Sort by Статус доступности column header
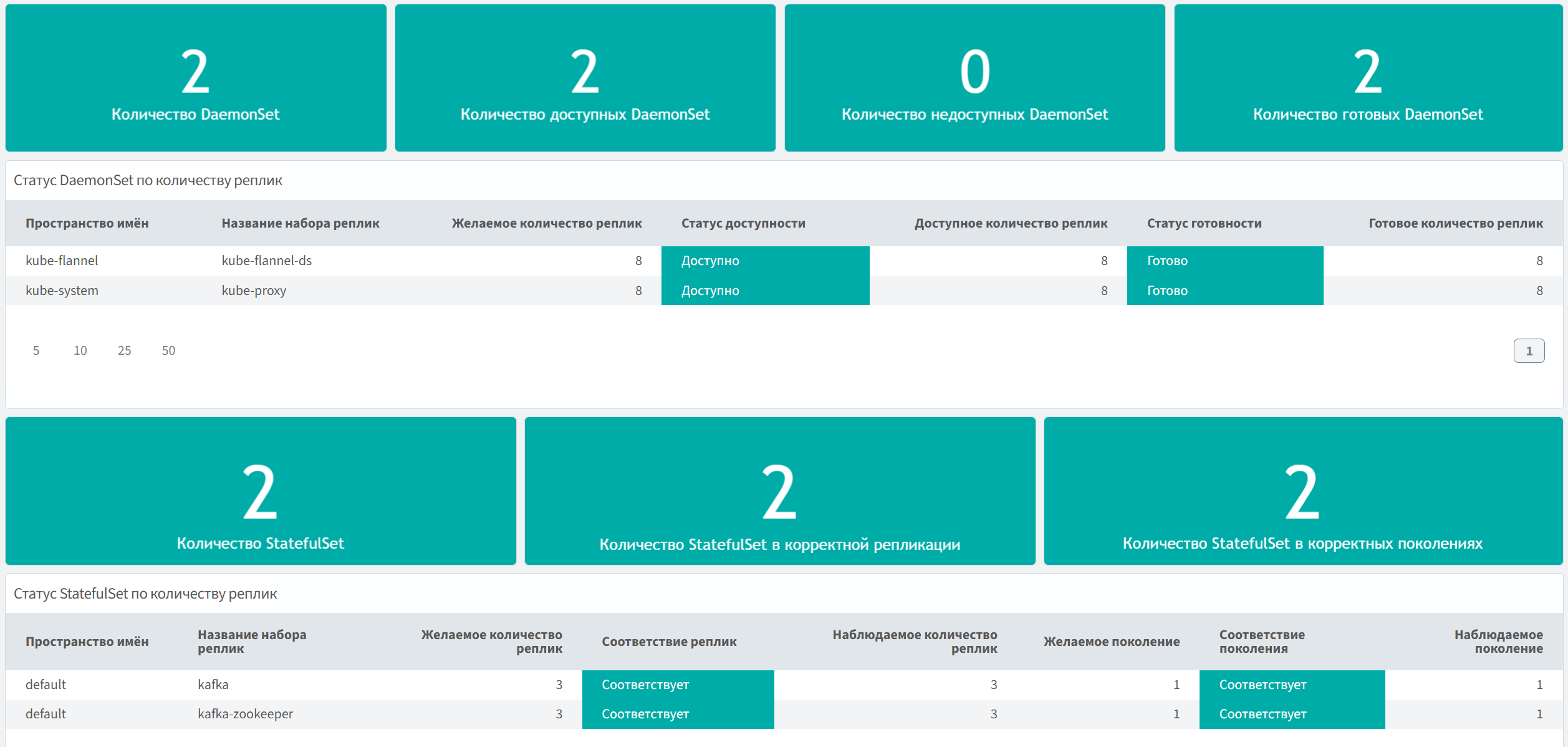Screen dimensions: 1568x747 pos(743,223)
